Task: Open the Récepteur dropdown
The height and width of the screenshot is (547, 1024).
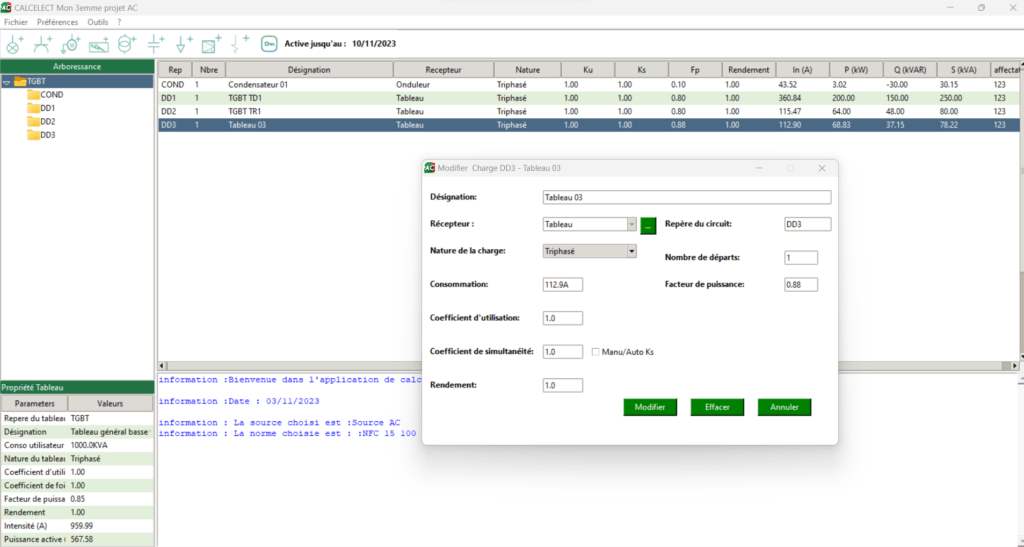Action: tap(632, 225)
